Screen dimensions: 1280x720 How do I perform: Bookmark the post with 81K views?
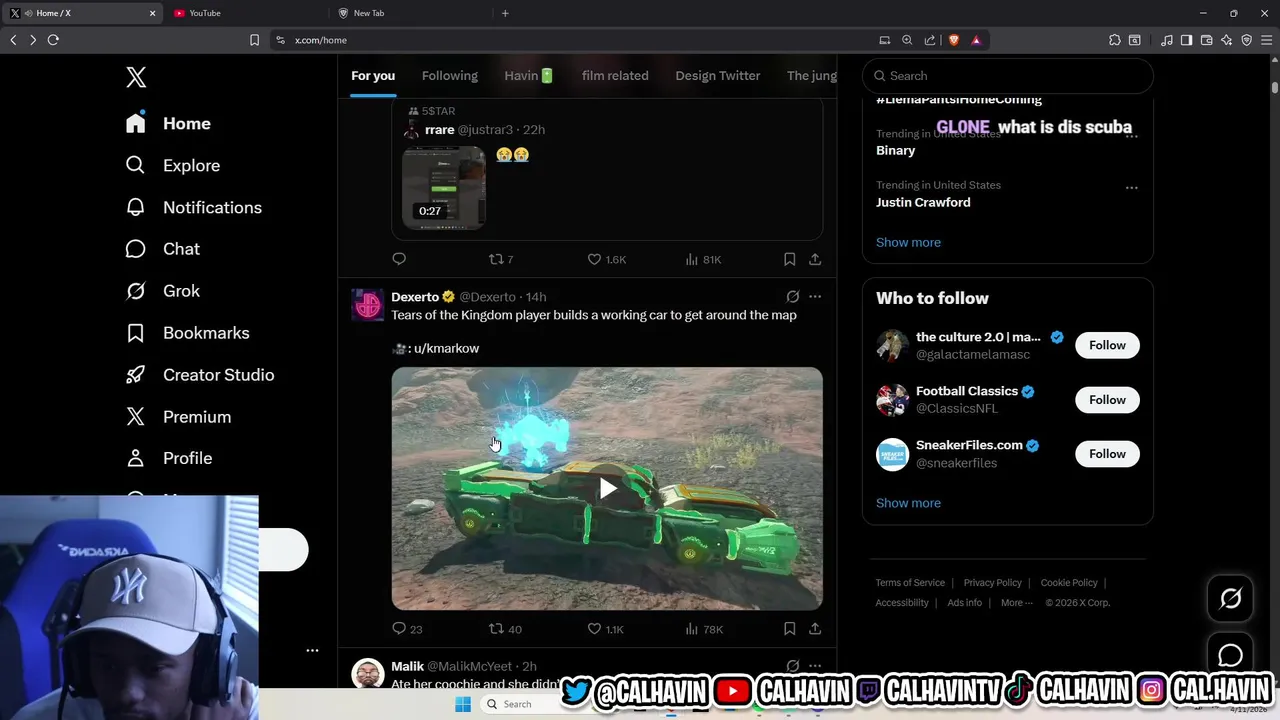point(789,259)
